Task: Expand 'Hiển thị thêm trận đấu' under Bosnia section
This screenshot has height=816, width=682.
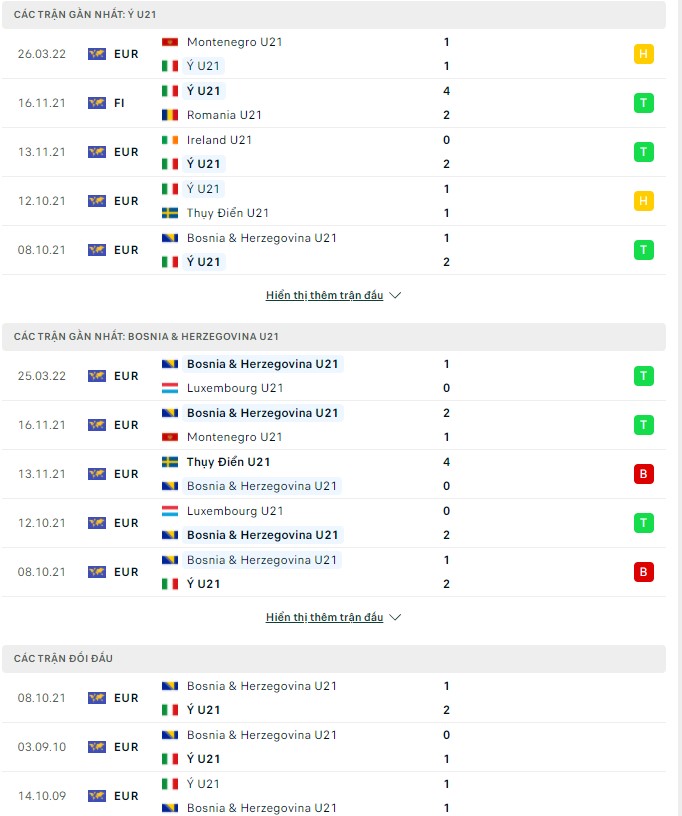Action: coord(323,617)
